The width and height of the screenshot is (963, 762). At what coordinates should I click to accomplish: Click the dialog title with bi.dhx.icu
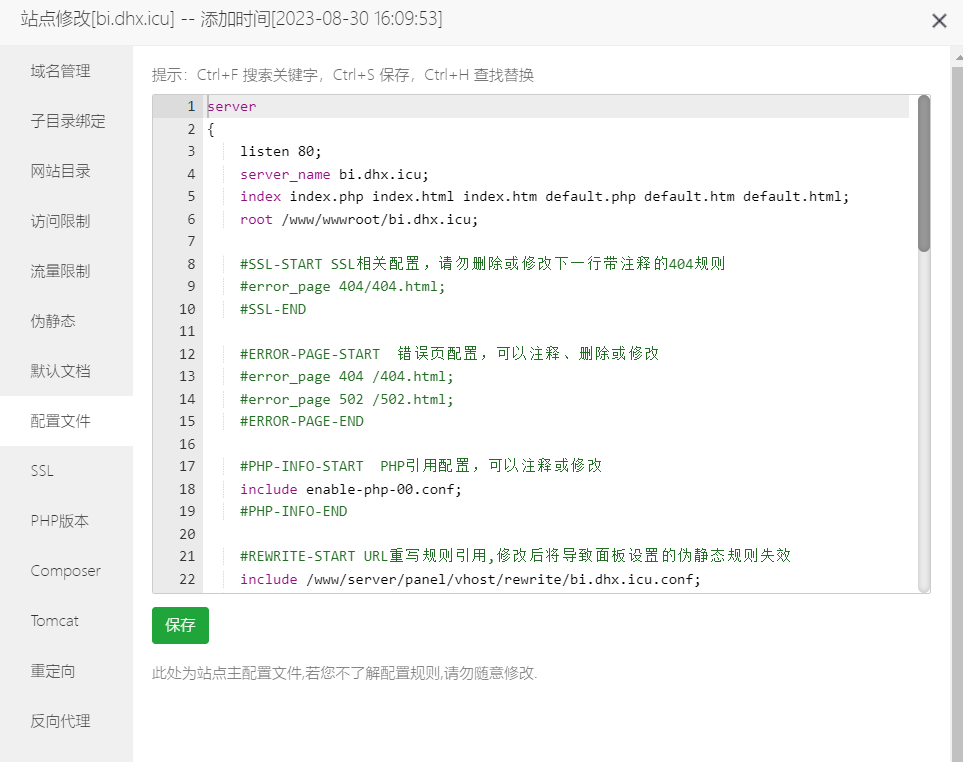click(231, 19)
